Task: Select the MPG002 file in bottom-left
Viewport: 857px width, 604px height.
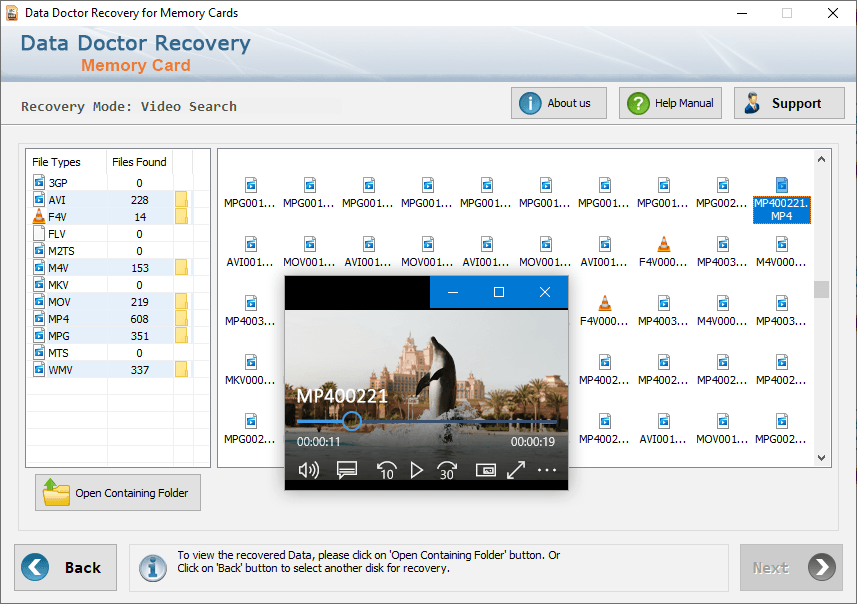Action: (x=250, y=429)
